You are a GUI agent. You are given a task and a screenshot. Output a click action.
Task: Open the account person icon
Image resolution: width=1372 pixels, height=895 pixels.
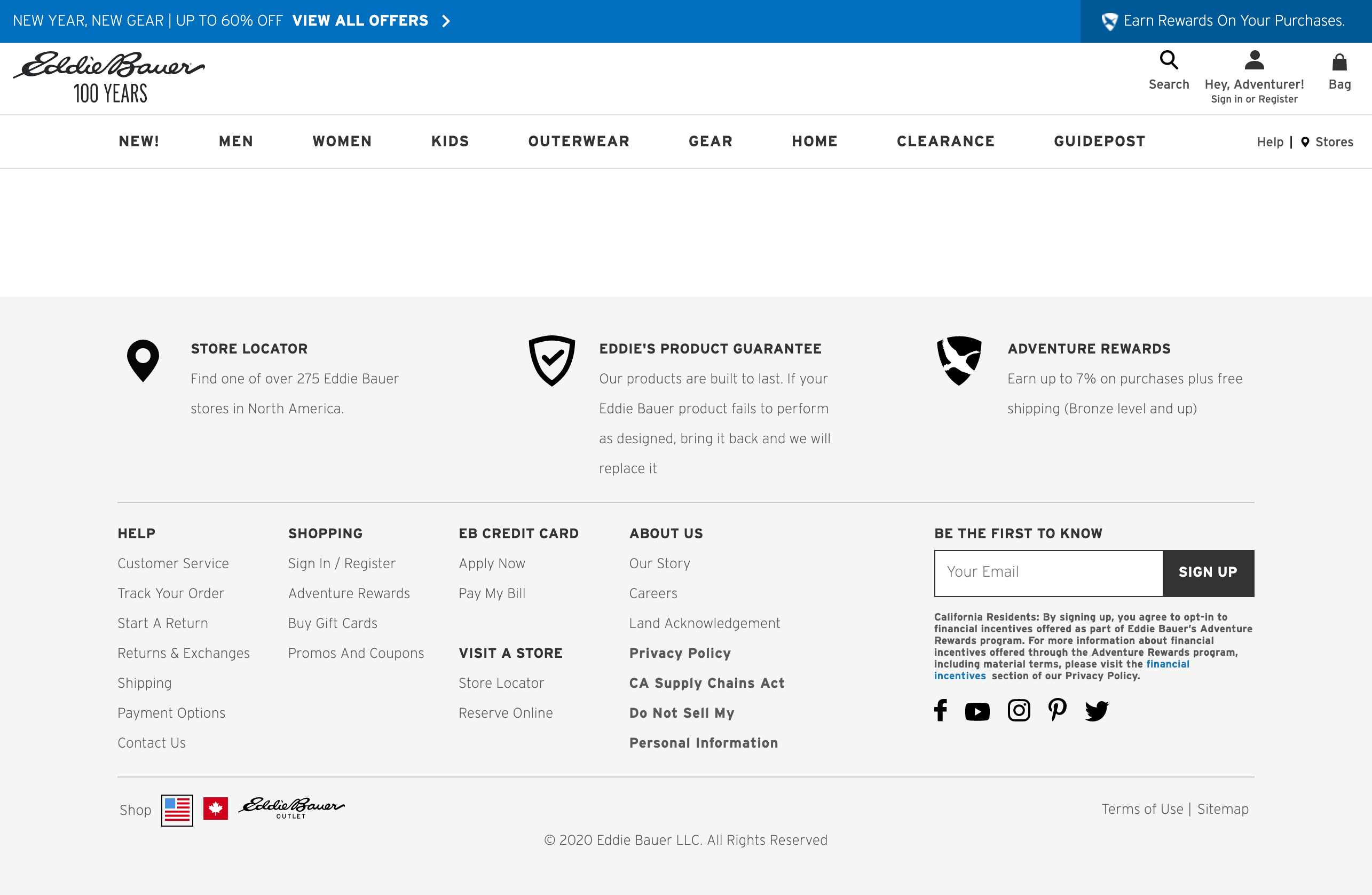1254,60
